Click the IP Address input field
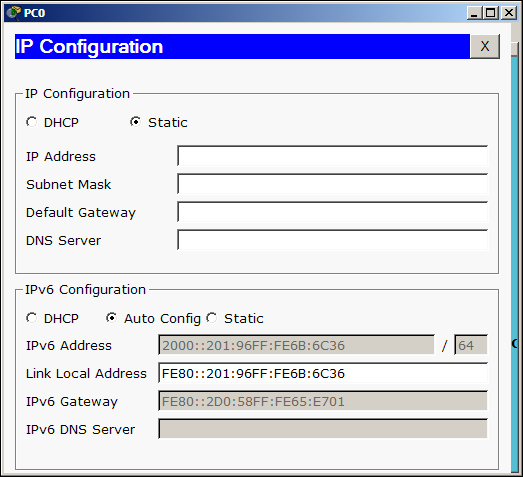523x477 pixels. pyautogui.click(x=333, y=156)
